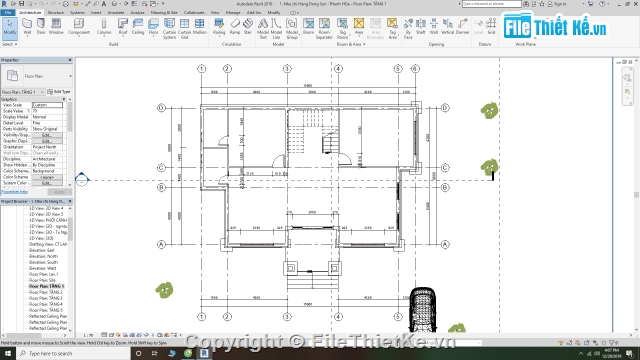
Task: Select the Area tool
Action: tap(359, 27)
